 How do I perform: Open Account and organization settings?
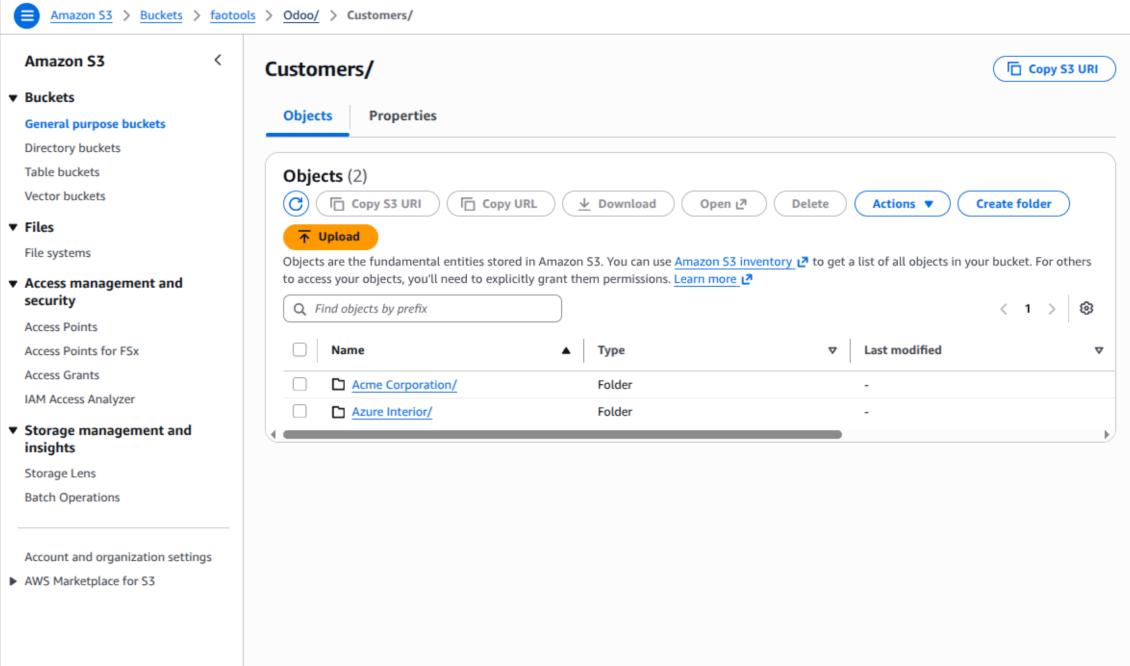118,557
